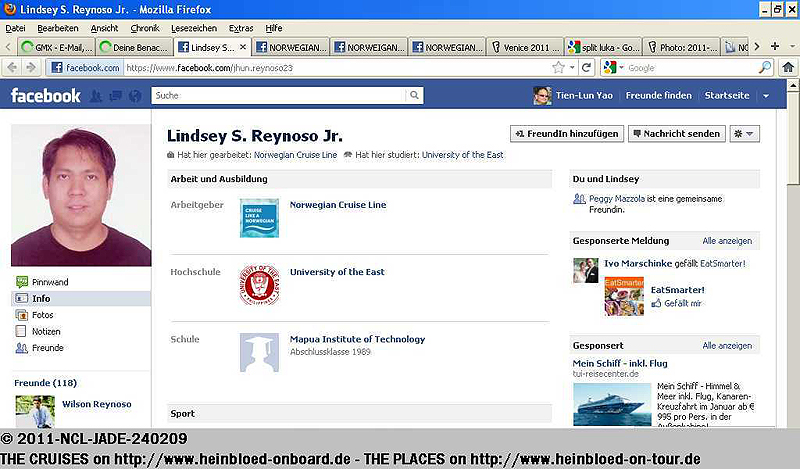Click the Norwegian Cruise Line logo
This screenshot has width=800, height=469.
tap(259, 218)
